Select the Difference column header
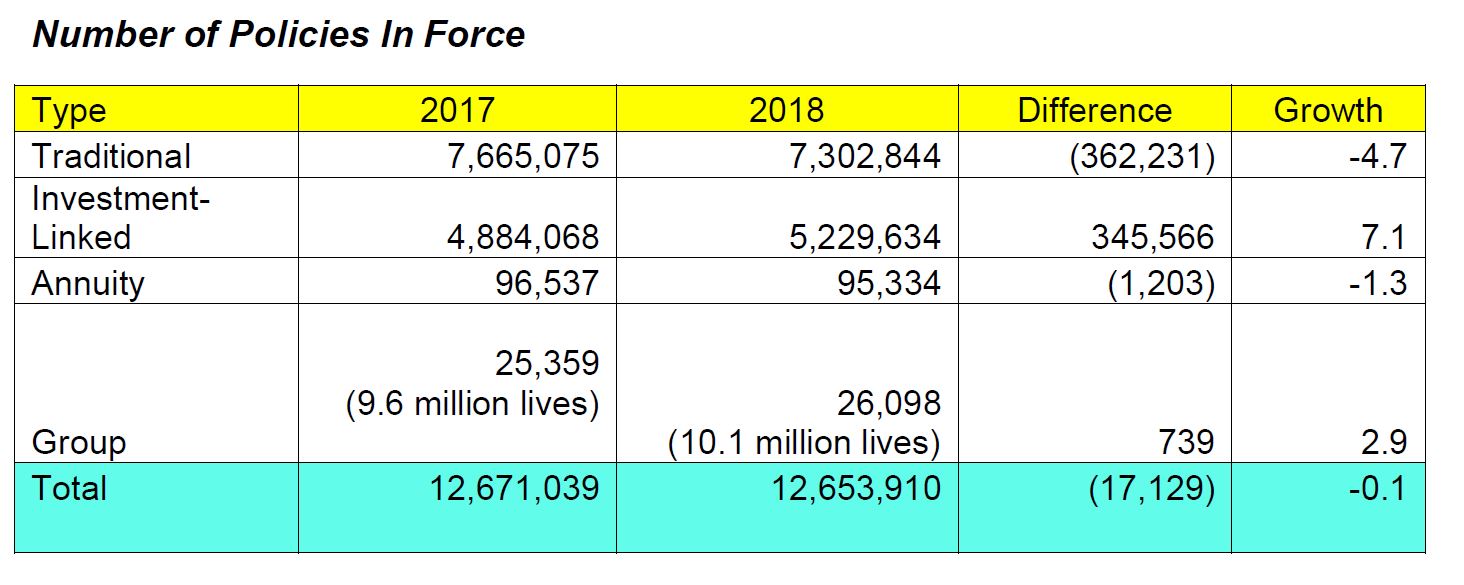The width and height of the screenshot is (1464, 585). pyautogui.click(x=1094, y=110)
